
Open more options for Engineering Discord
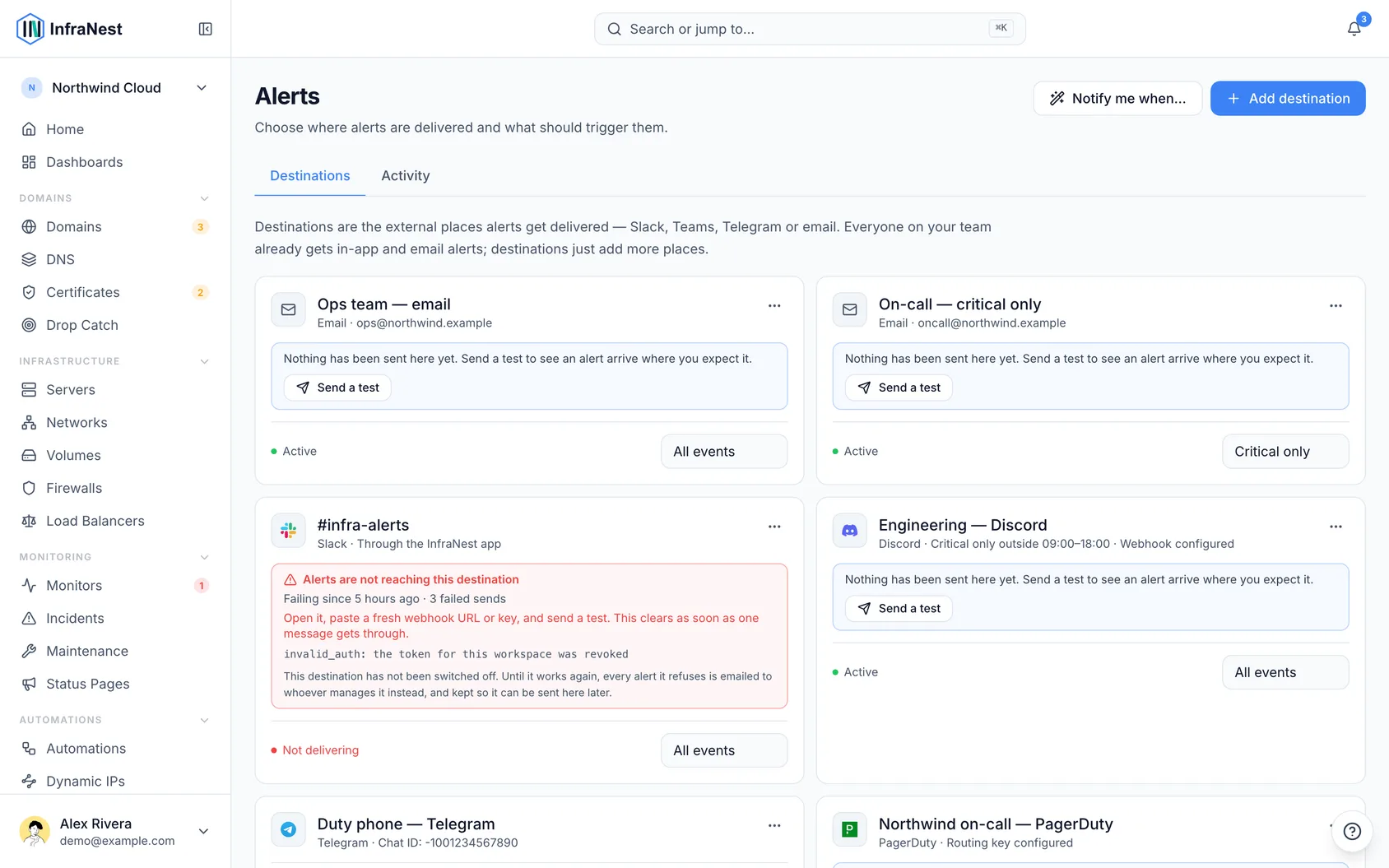pyautogui.click(x=1336, y=527)
